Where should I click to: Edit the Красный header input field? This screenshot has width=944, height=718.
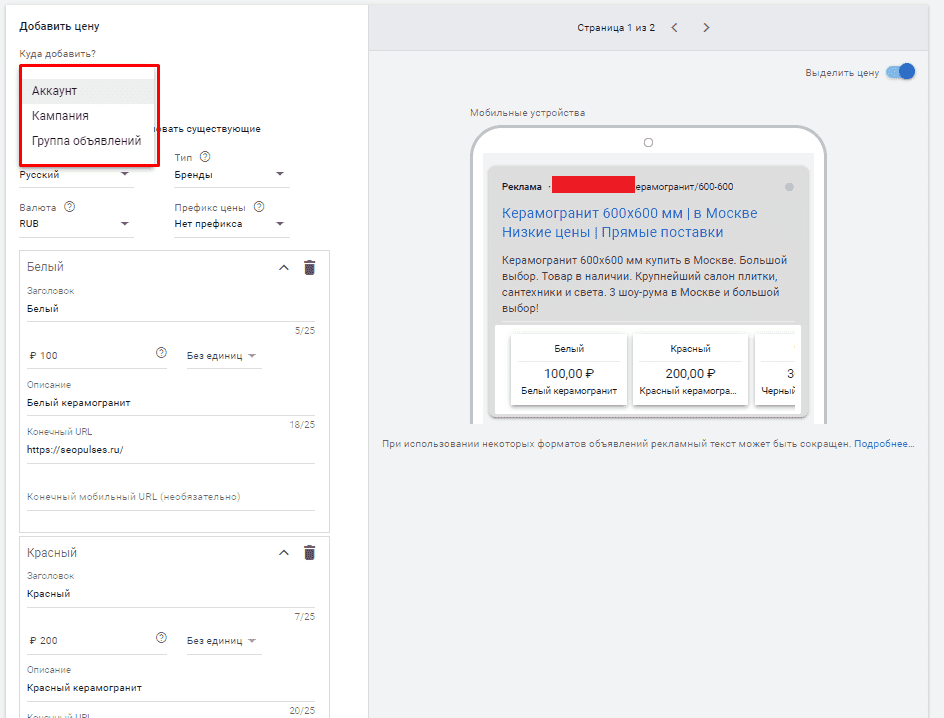(x=171, y=594)
